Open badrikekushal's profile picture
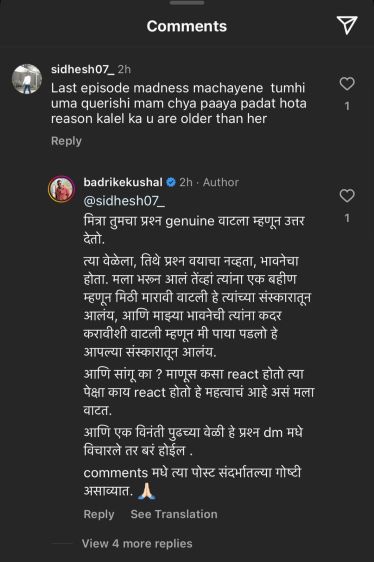Viewport: 374px width, 562px height. point(62,189)
